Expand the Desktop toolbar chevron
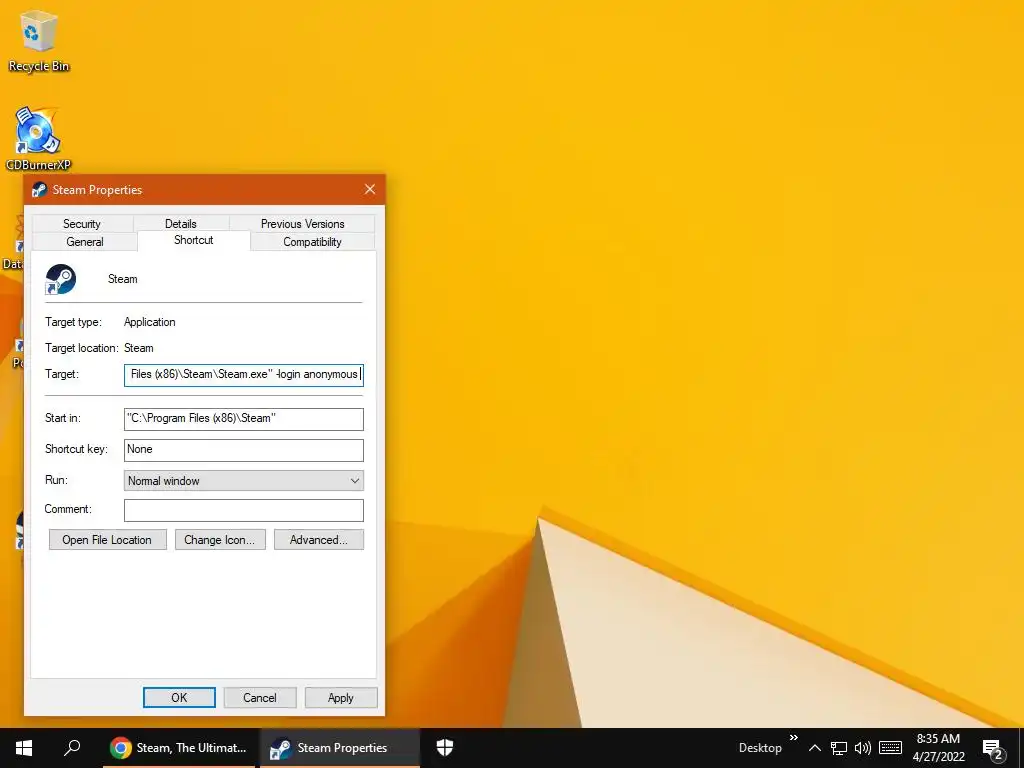The height and width of the screenshot is (768, 1024). point(793,738)
